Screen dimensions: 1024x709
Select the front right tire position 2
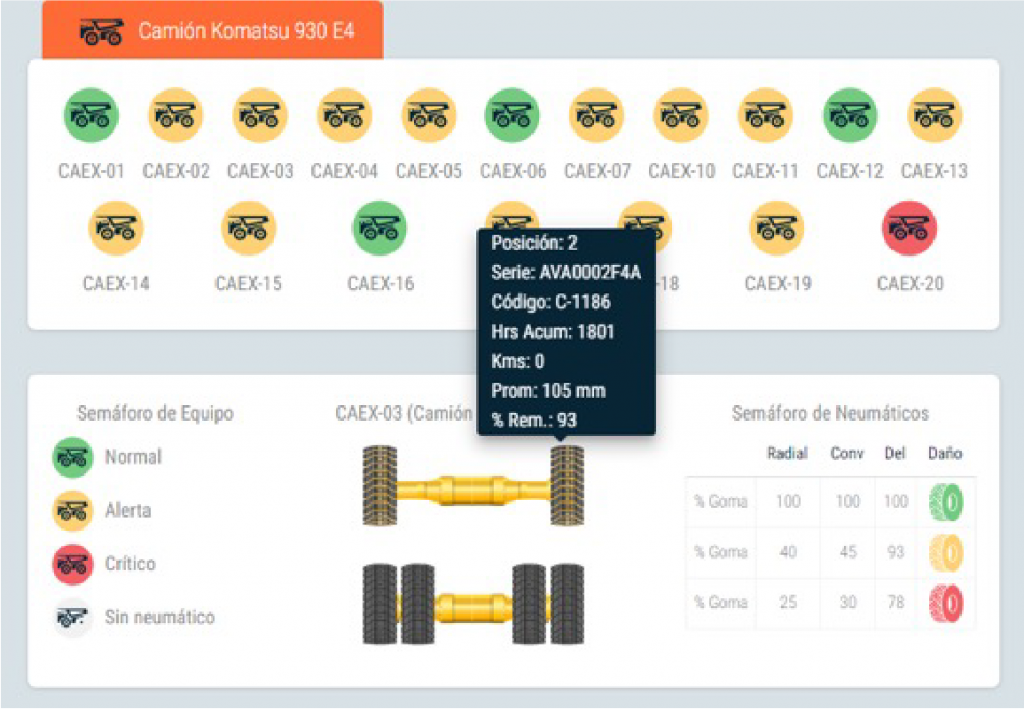[567, 486]
